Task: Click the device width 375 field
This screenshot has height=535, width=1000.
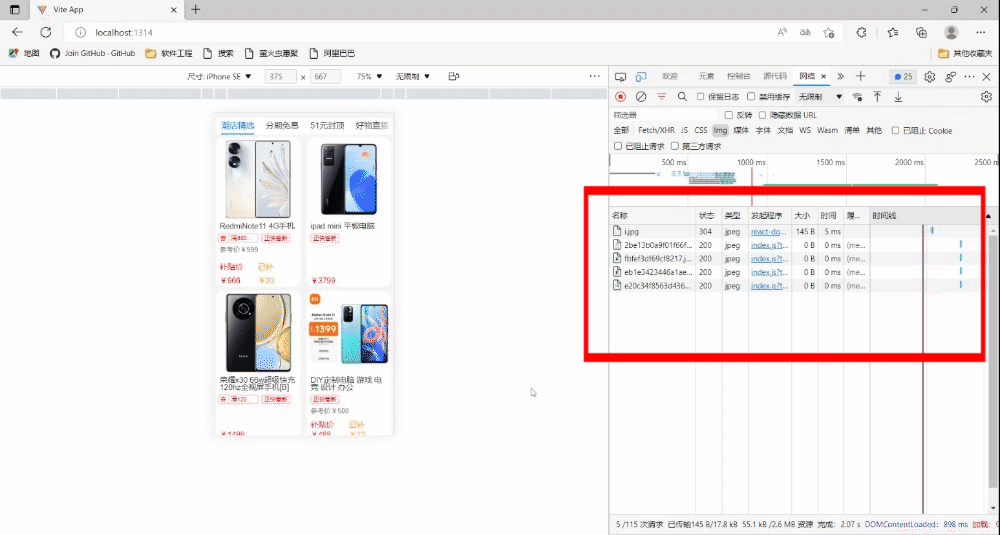Action: click(281, 77)
